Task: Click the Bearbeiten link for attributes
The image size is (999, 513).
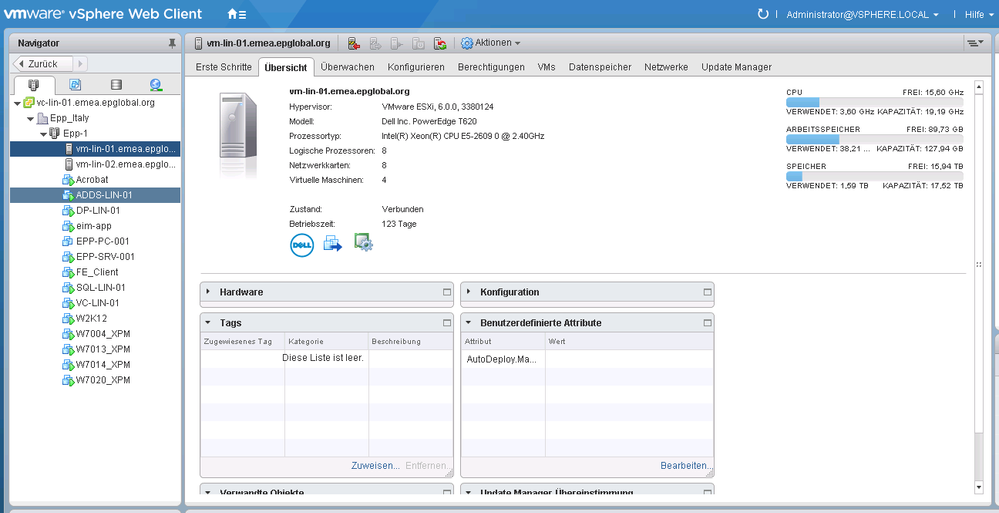Action: [x=685, y=466]
